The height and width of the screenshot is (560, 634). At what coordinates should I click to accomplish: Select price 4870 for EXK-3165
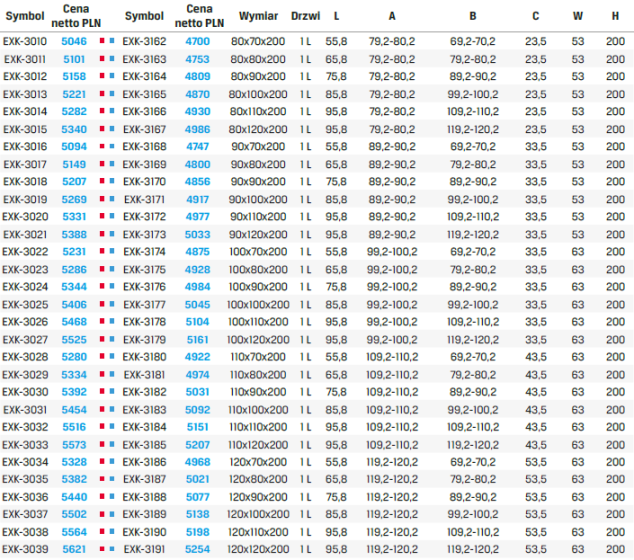[x=197, y=94]
